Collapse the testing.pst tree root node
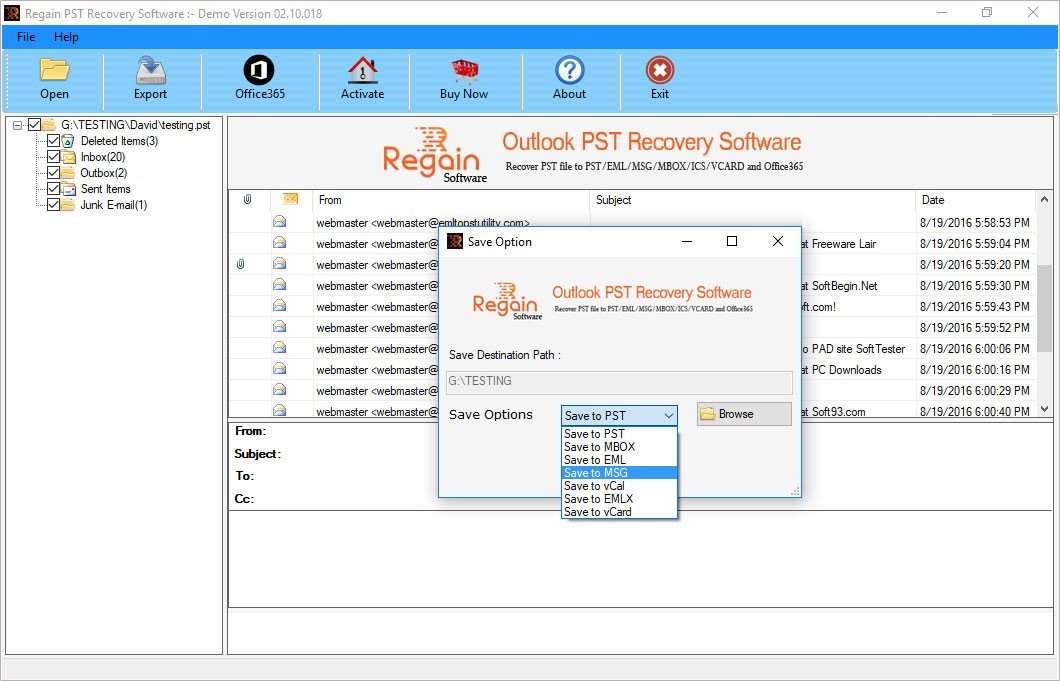 pos(17,125)
